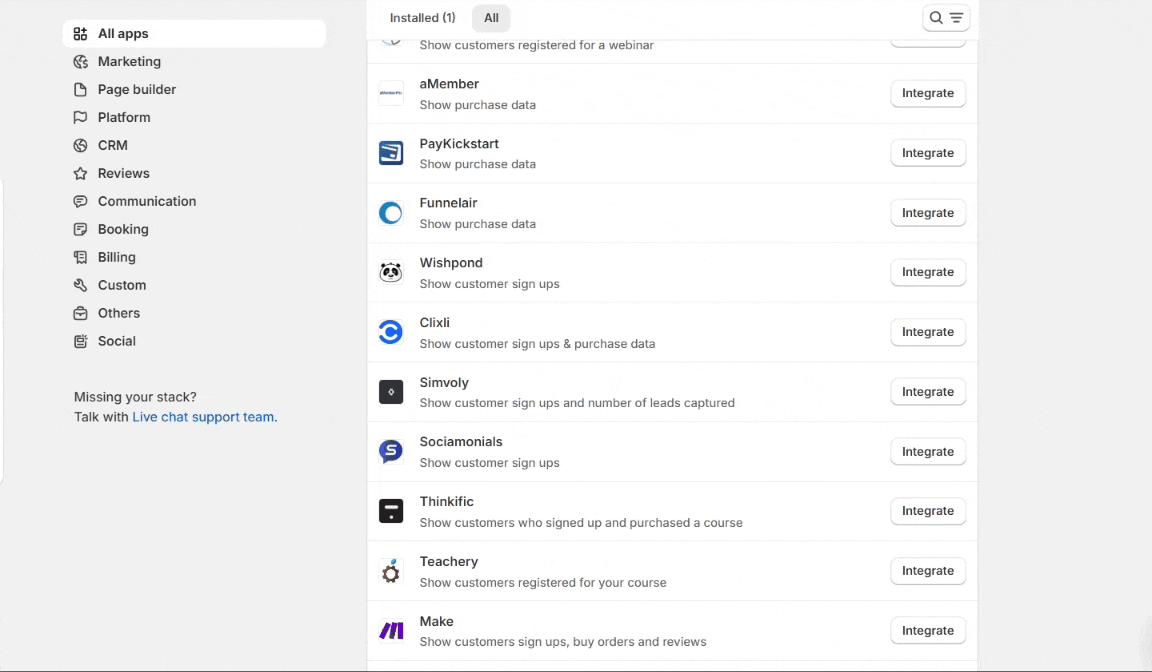Click the Simvoly app name
The height and width of the screenshot is (672, 1152).
tap(444, 383)
